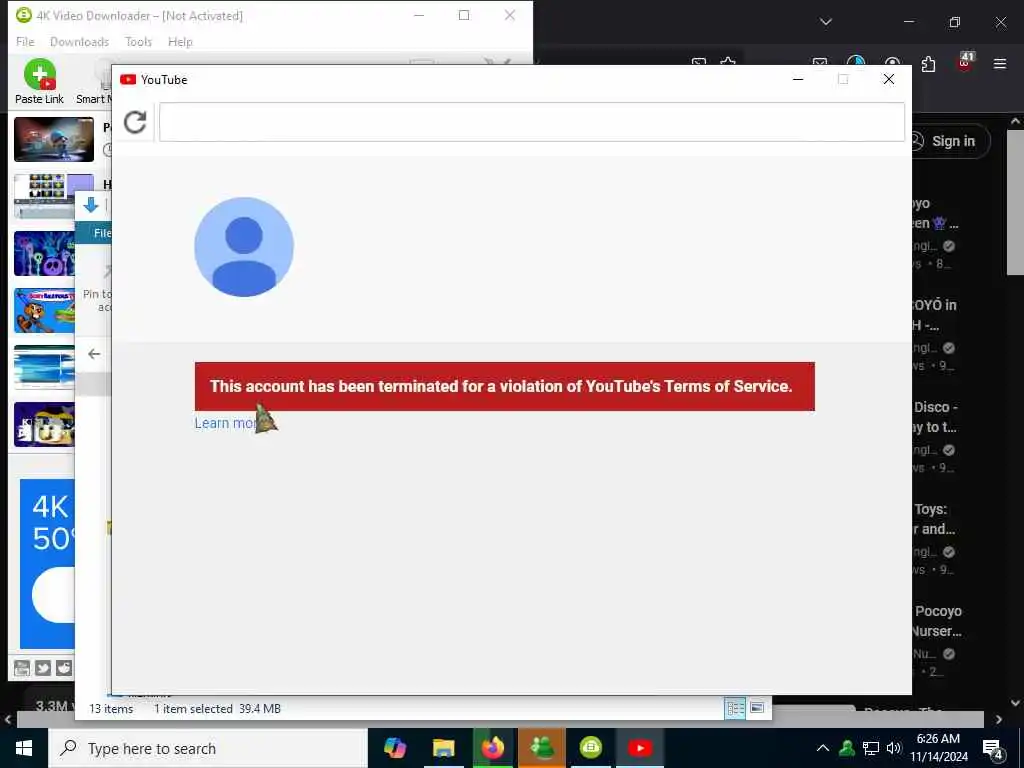Screen dimensions: 1024x768
Task: Select the blue streaks video thumbnail in the downloader
Action: [44, 367]
